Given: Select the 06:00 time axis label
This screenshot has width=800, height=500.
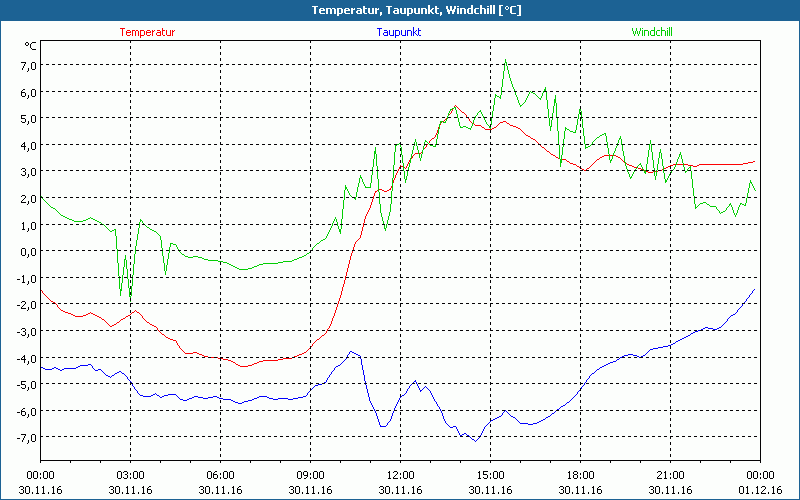Looking at the screenshot, I should [220, 475].
